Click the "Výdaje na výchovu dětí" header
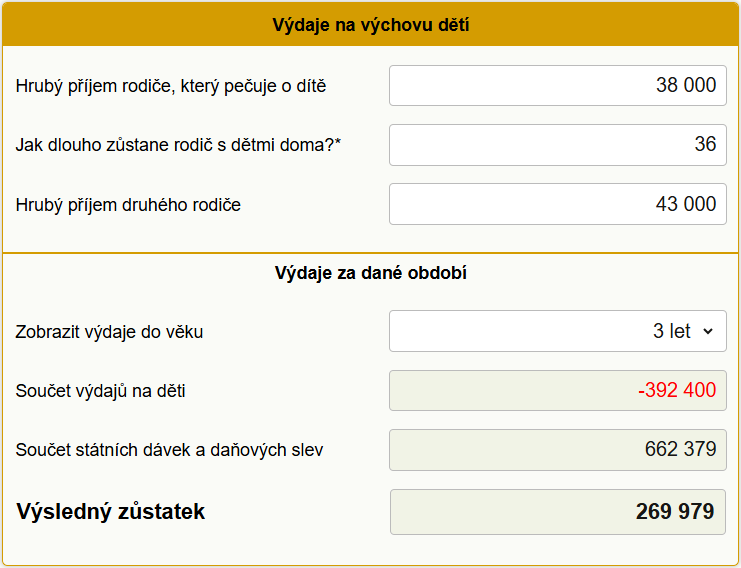The height and width of the screenshot is (568, 741). point(370,25)
